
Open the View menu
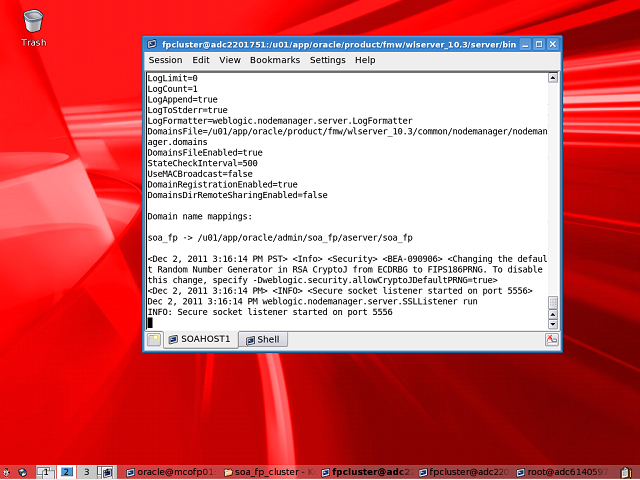click(230, 60)
